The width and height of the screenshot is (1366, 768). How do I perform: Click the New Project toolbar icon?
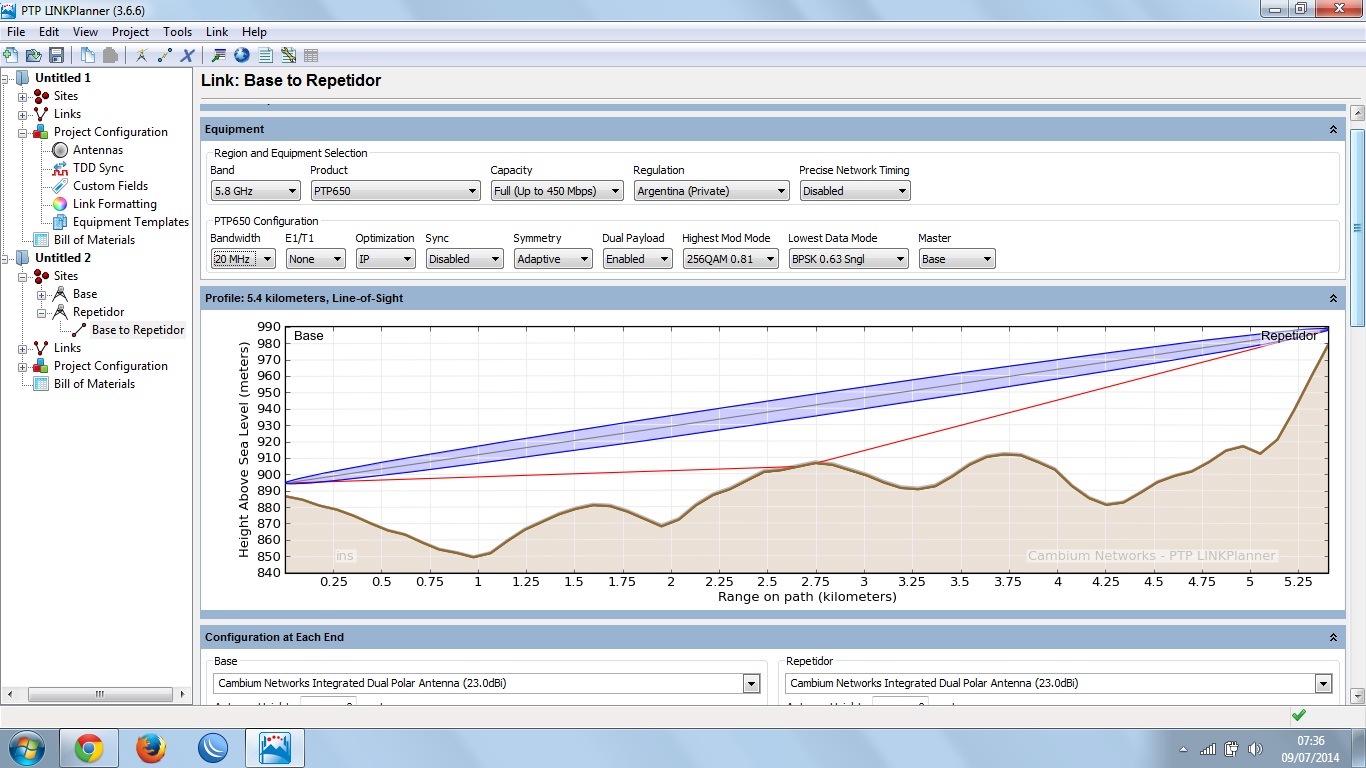tap(11, 56)
